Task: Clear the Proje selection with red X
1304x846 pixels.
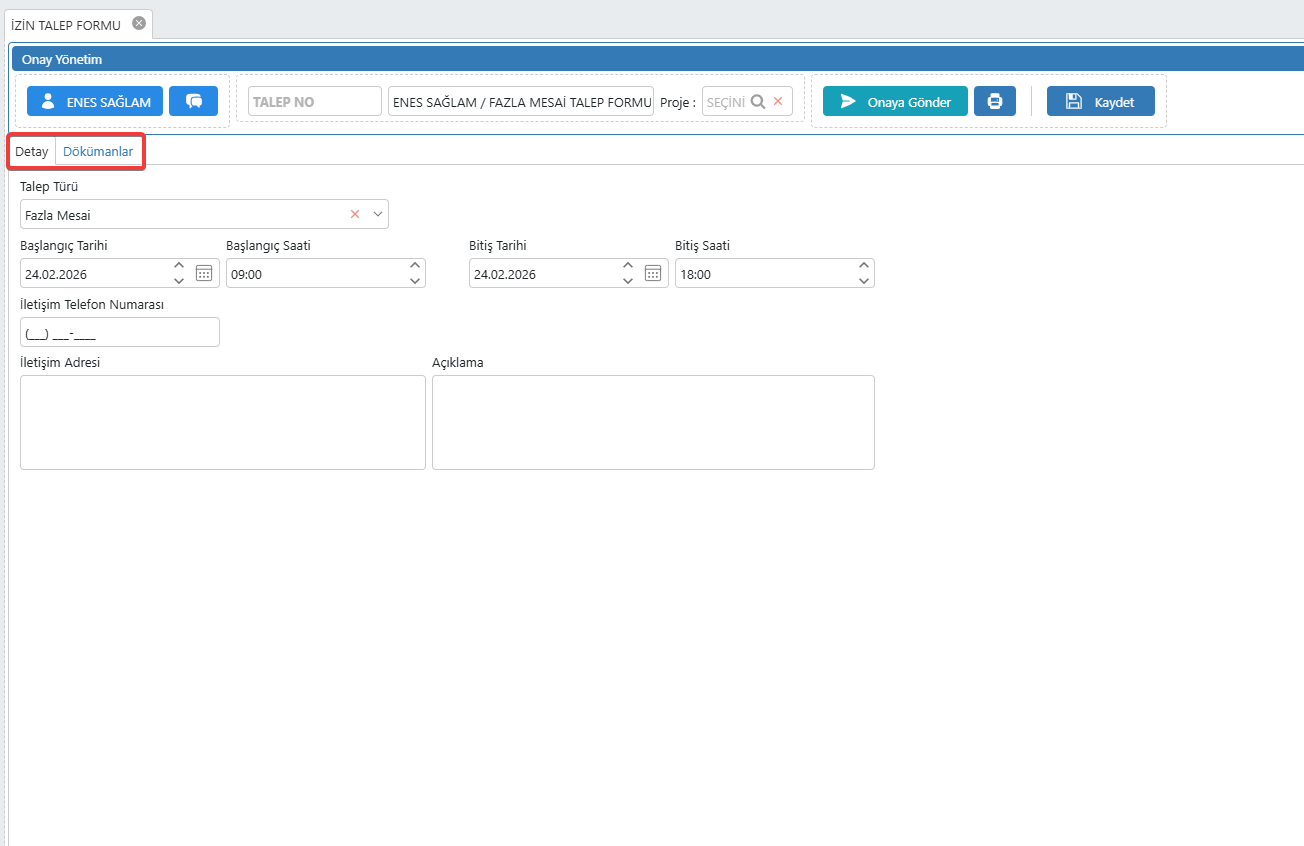Action: (778, 101)
